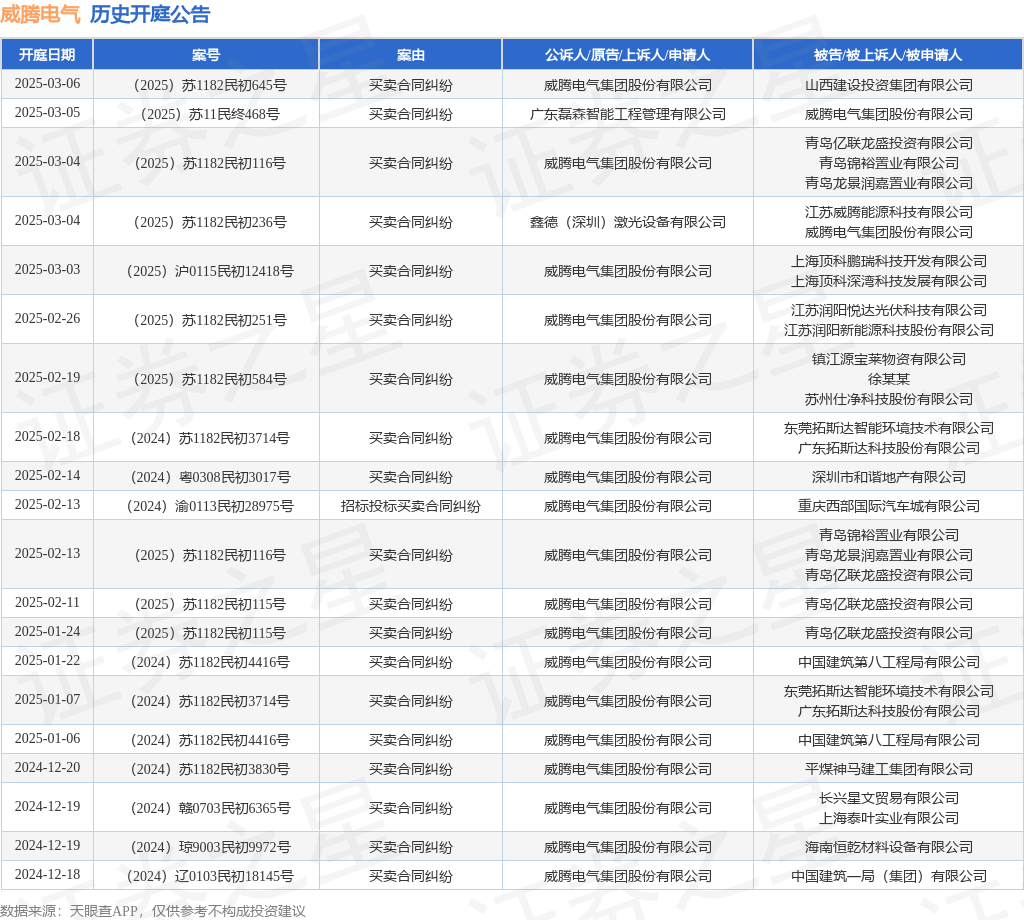The width and height of the screenshot is (1024, 920).
Task: Select the date 2025-01-22
Action: click(48, 661)
